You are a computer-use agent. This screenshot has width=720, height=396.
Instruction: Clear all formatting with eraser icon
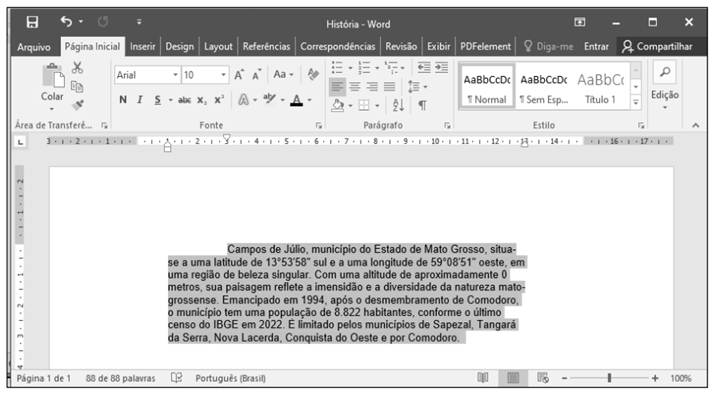tap(313, 74)
